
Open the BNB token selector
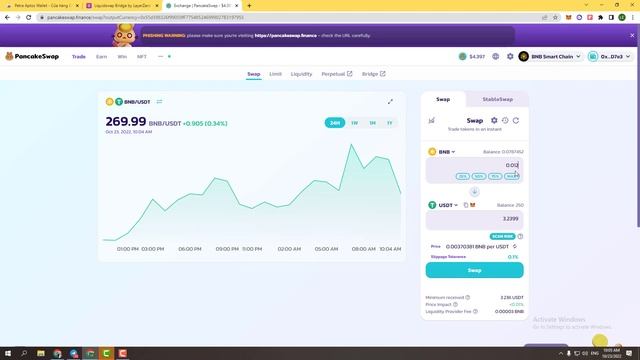[x=442, y=151]
